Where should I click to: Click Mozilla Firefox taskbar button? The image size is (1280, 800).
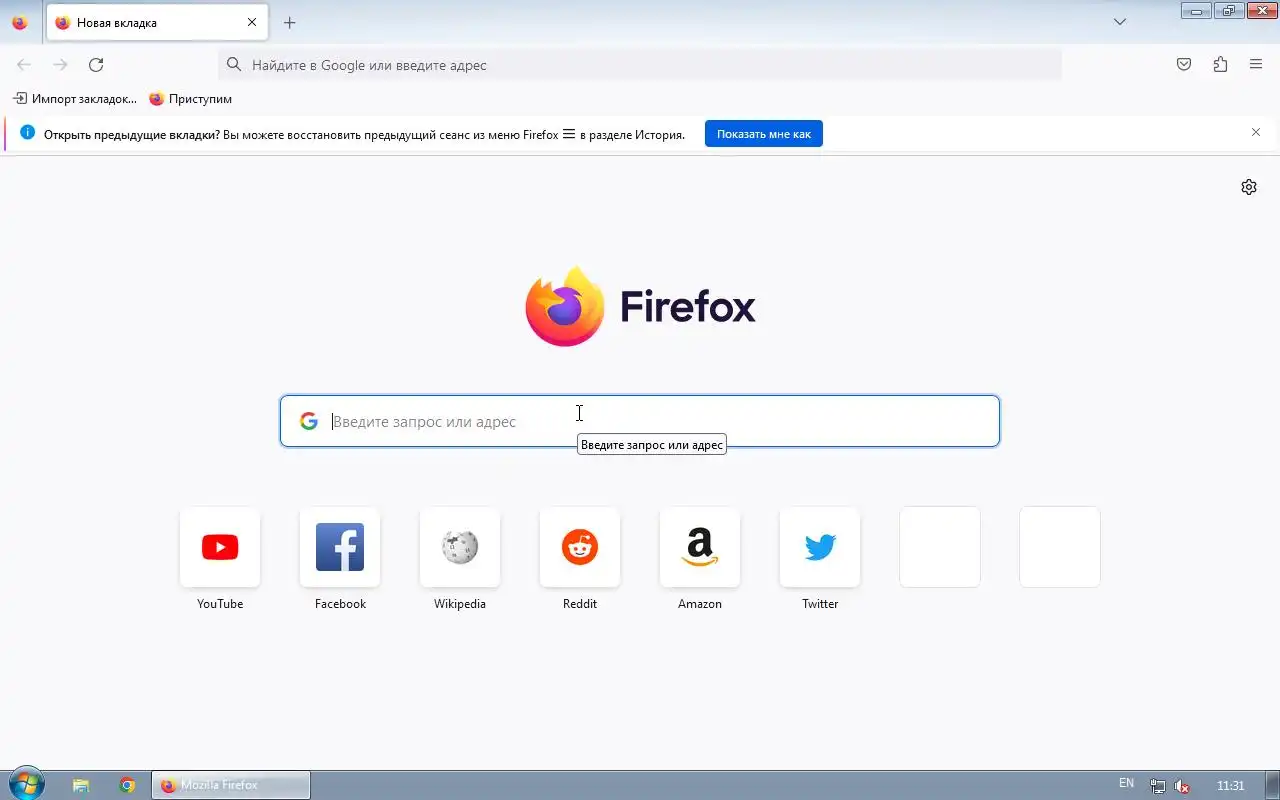coord(231,785)
